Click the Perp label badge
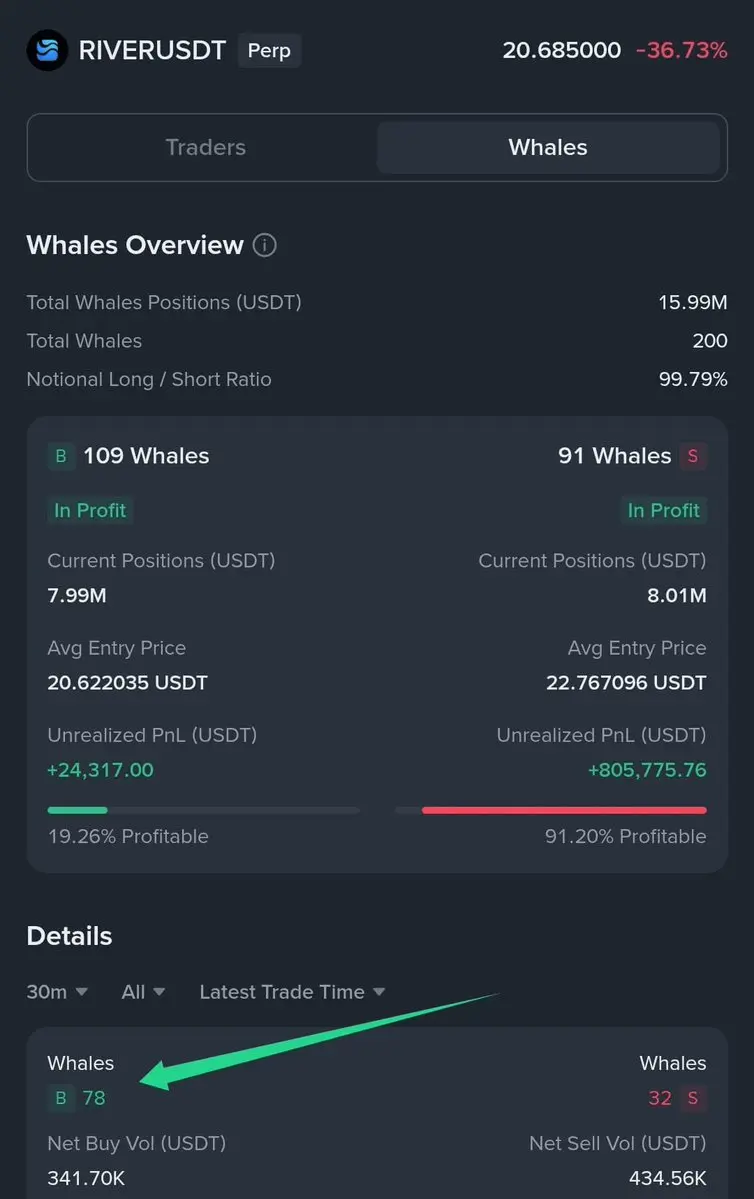The image size is (754, 1199). pos(269,50)
